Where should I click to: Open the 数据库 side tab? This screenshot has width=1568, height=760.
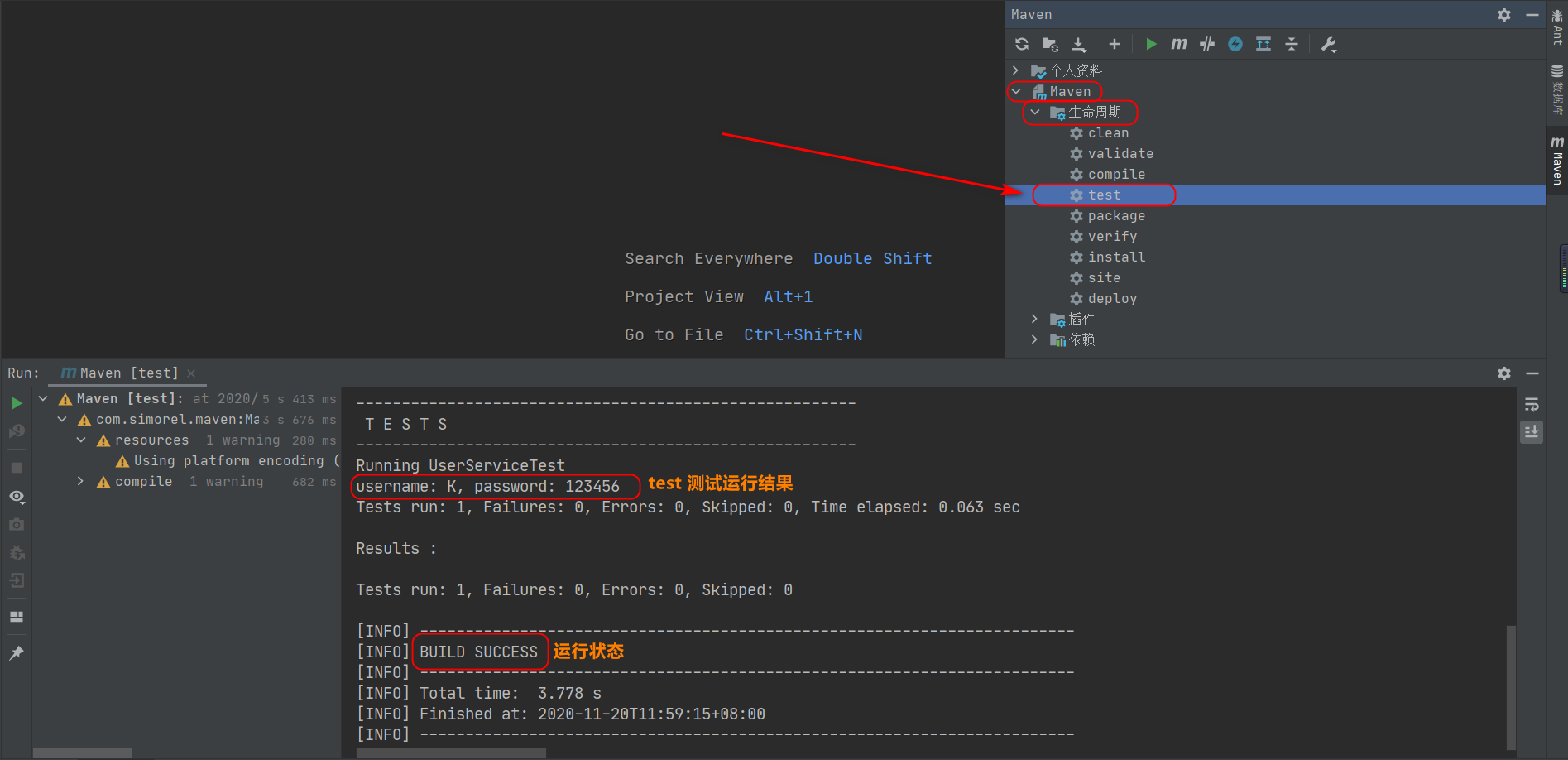point(1557,89)
